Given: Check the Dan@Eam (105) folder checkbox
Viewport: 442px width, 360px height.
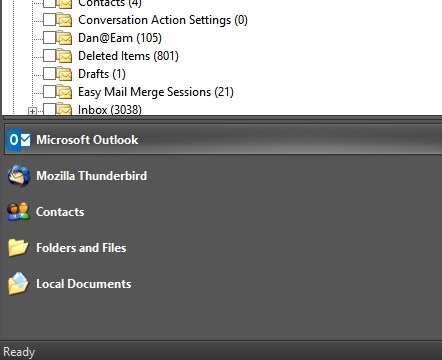Looking at the screenshot, I should point(49,38).
